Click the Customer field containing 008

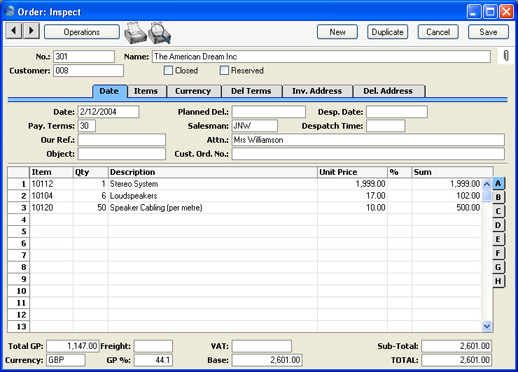coord(88,71)
